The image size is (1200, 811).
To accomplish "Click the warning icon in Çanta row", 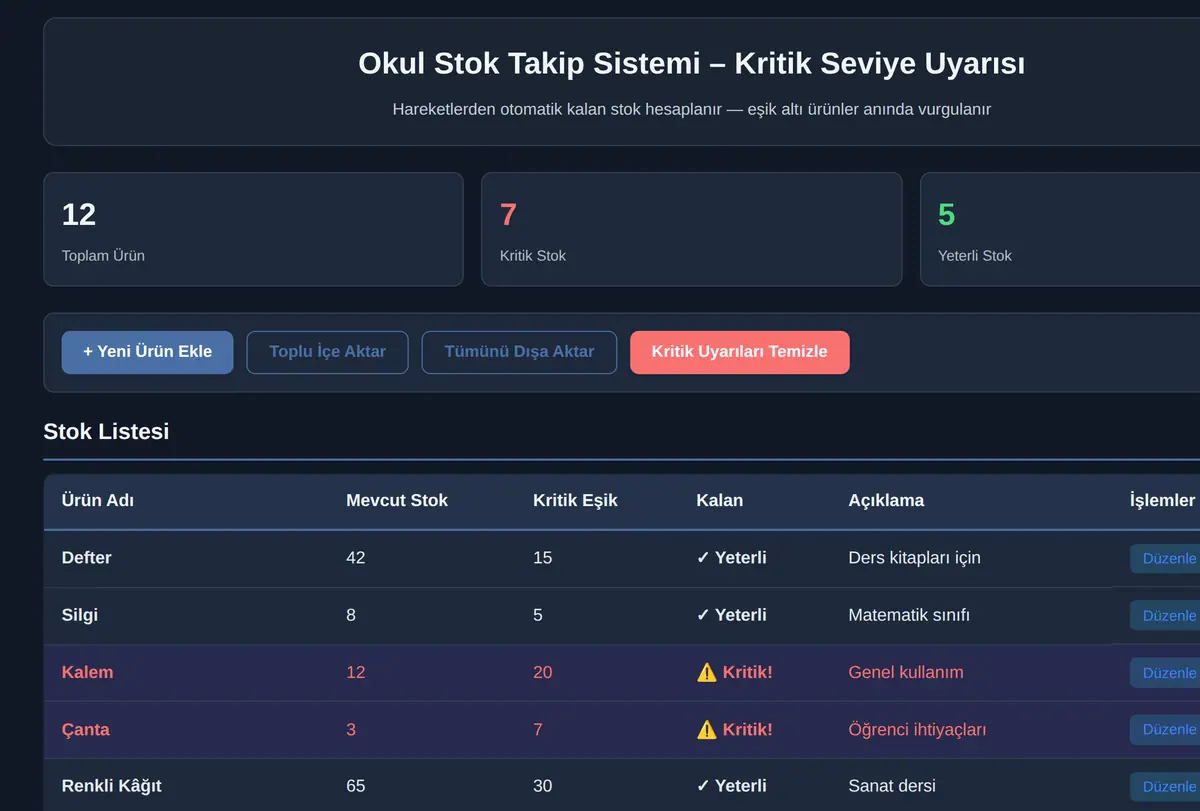I will 707,729.
